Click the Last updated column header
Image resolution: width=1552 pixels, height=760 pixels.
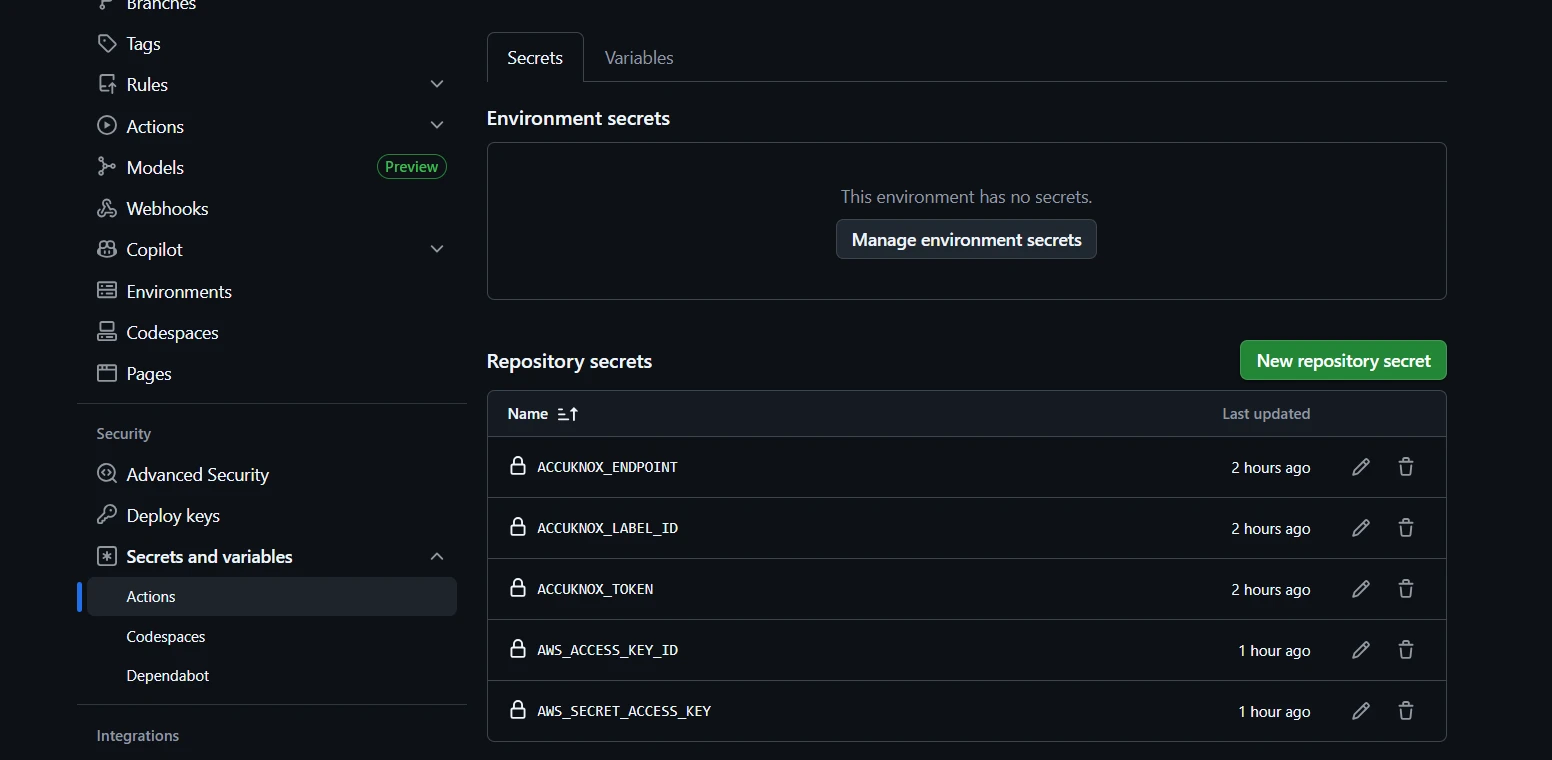(x=1266, y=414)
